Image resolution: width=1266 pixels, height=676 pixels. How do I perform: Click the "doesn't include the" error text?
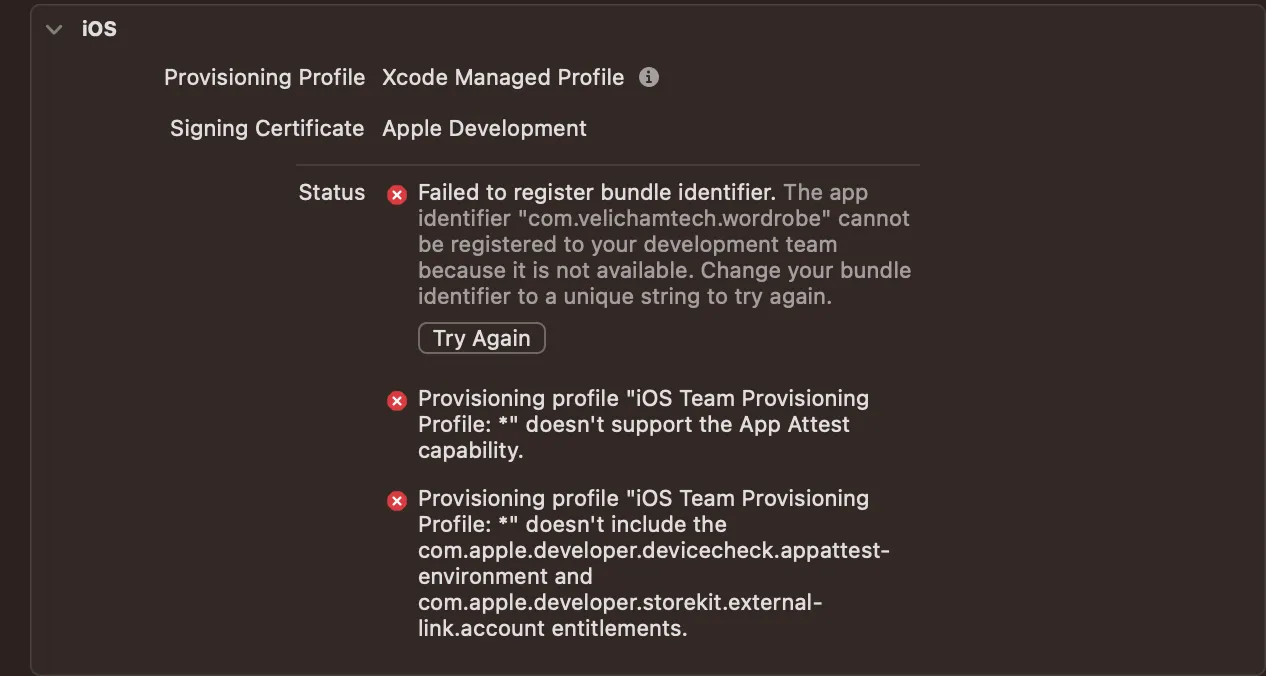pos(626,525)
